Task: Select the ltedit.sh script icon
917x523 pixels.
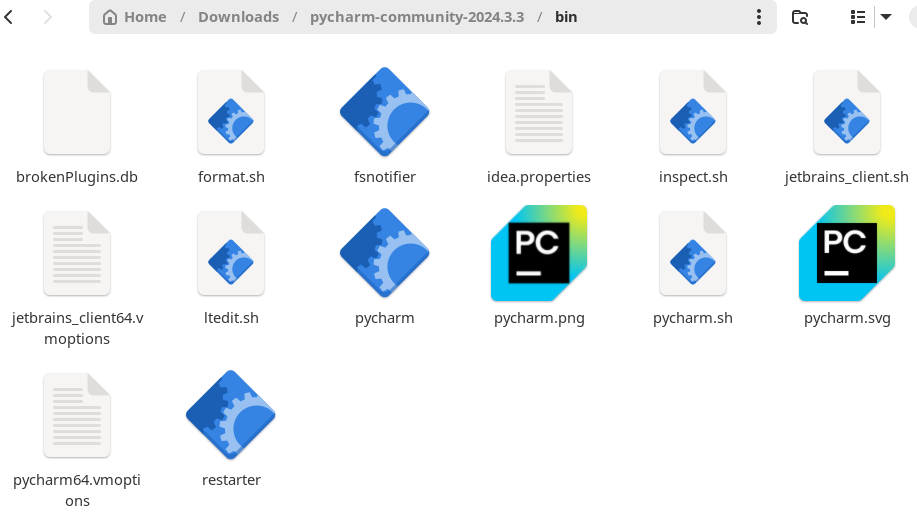Action: click(x=231, y=253)
